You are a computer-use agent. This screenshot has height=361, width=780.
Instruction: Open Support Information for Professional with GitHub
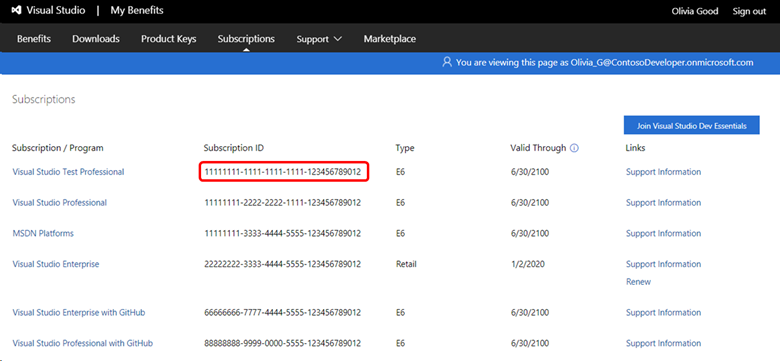(664, 344)
